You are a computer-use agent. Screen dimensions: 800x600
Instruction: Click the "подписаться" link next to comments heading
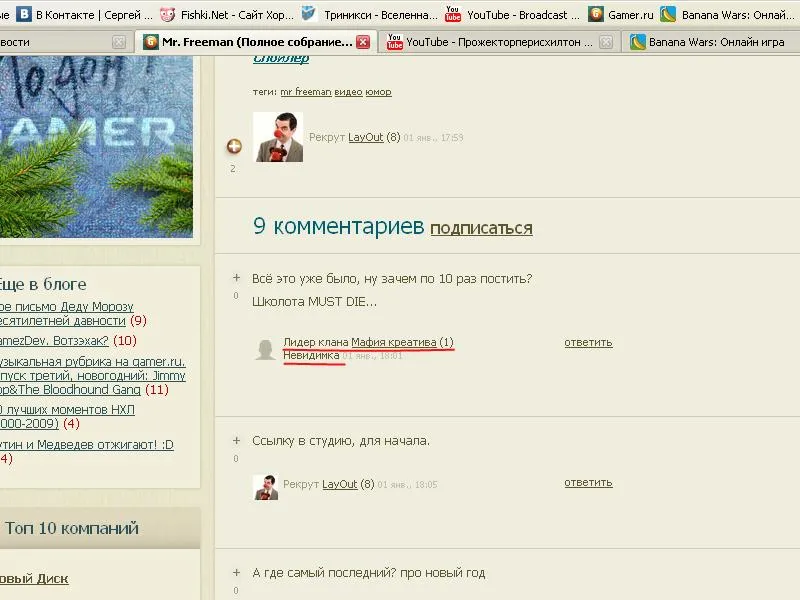coord(481,228)
